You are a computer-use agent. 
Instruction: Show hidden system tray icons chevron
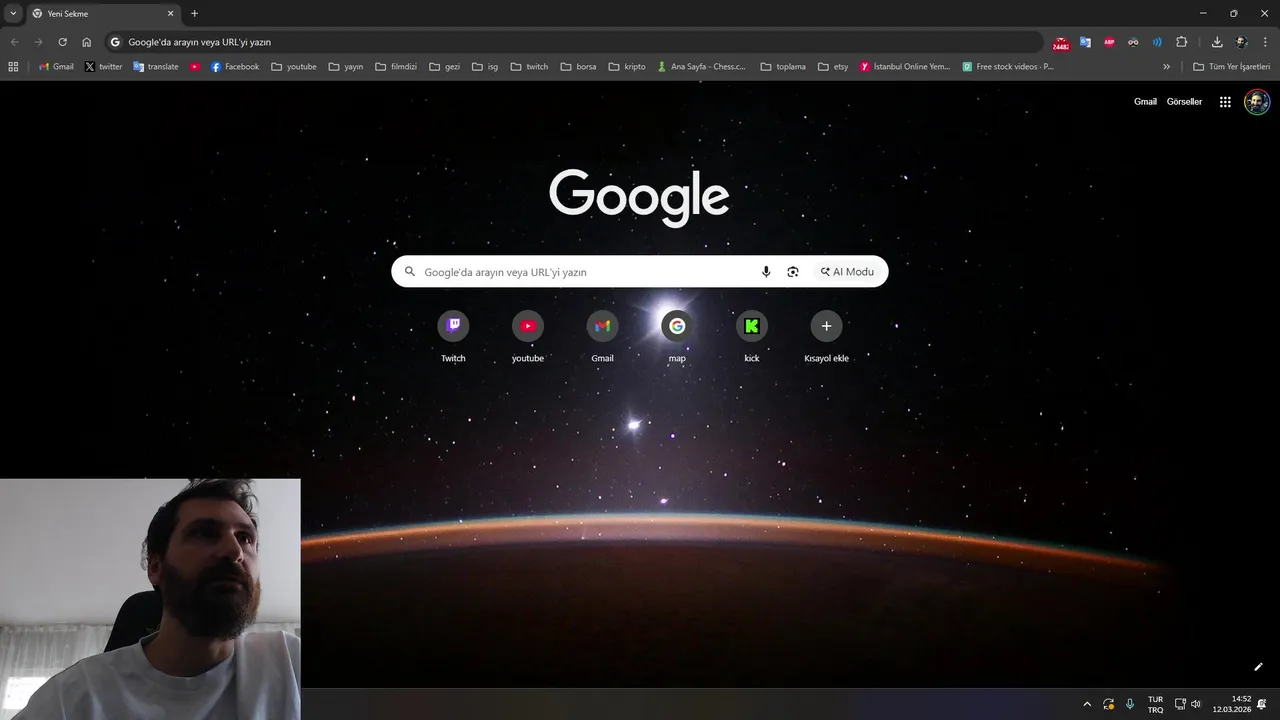(x=1087, y=704)
